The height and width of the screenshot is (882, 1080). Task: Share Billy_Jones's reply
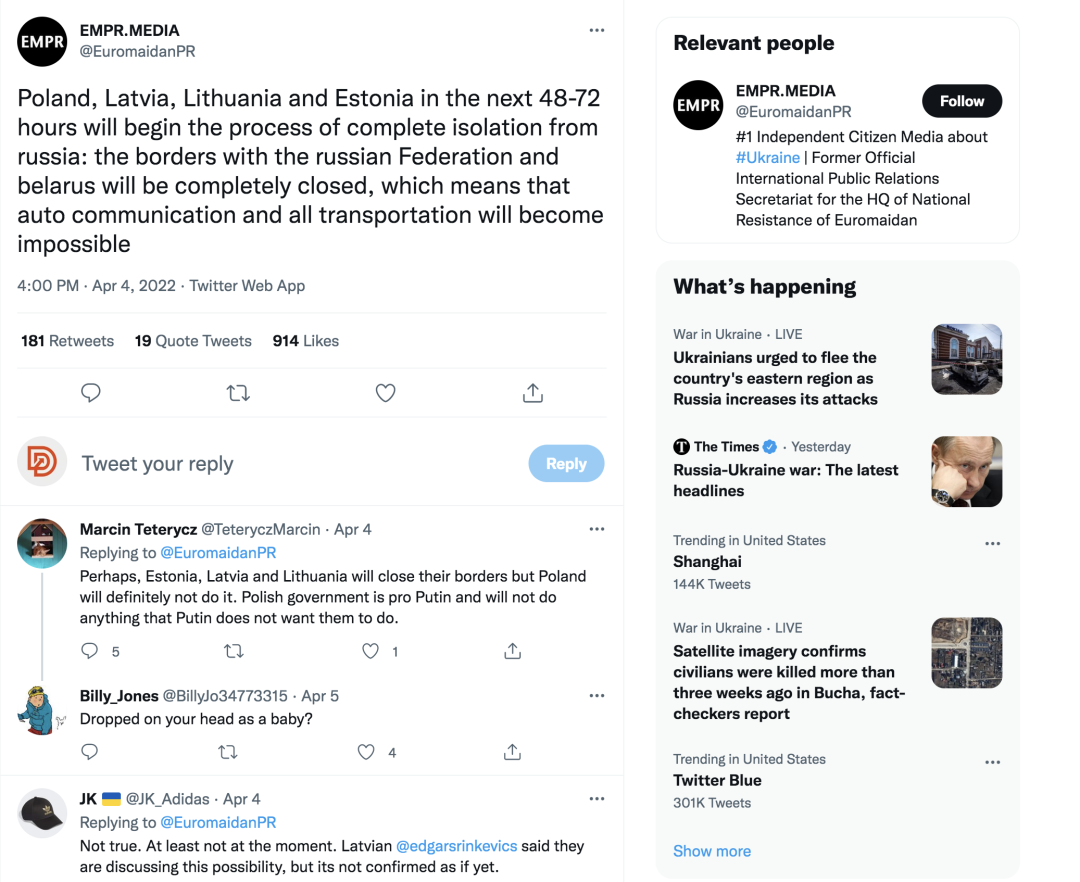(x=512, y=752)
